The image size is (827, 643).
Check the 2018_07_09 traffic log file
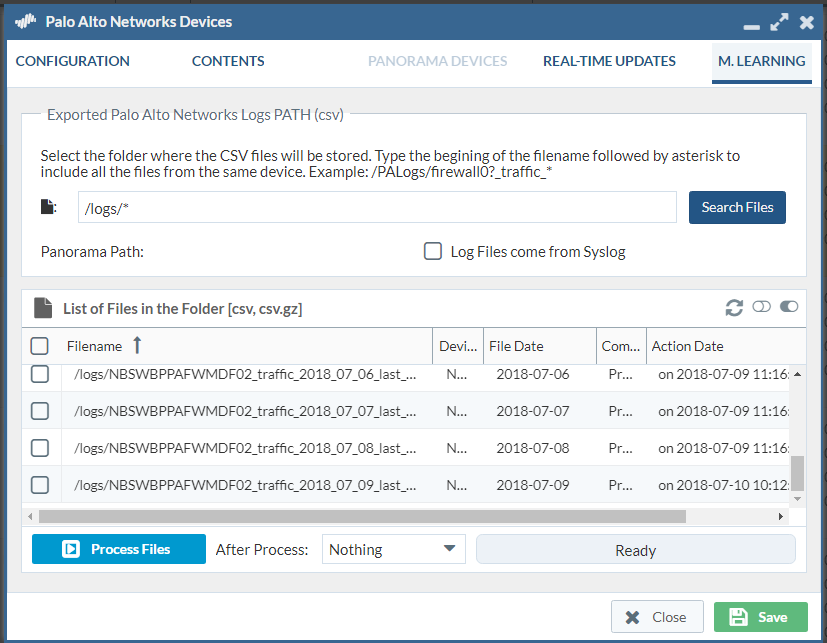pos(40,485)
